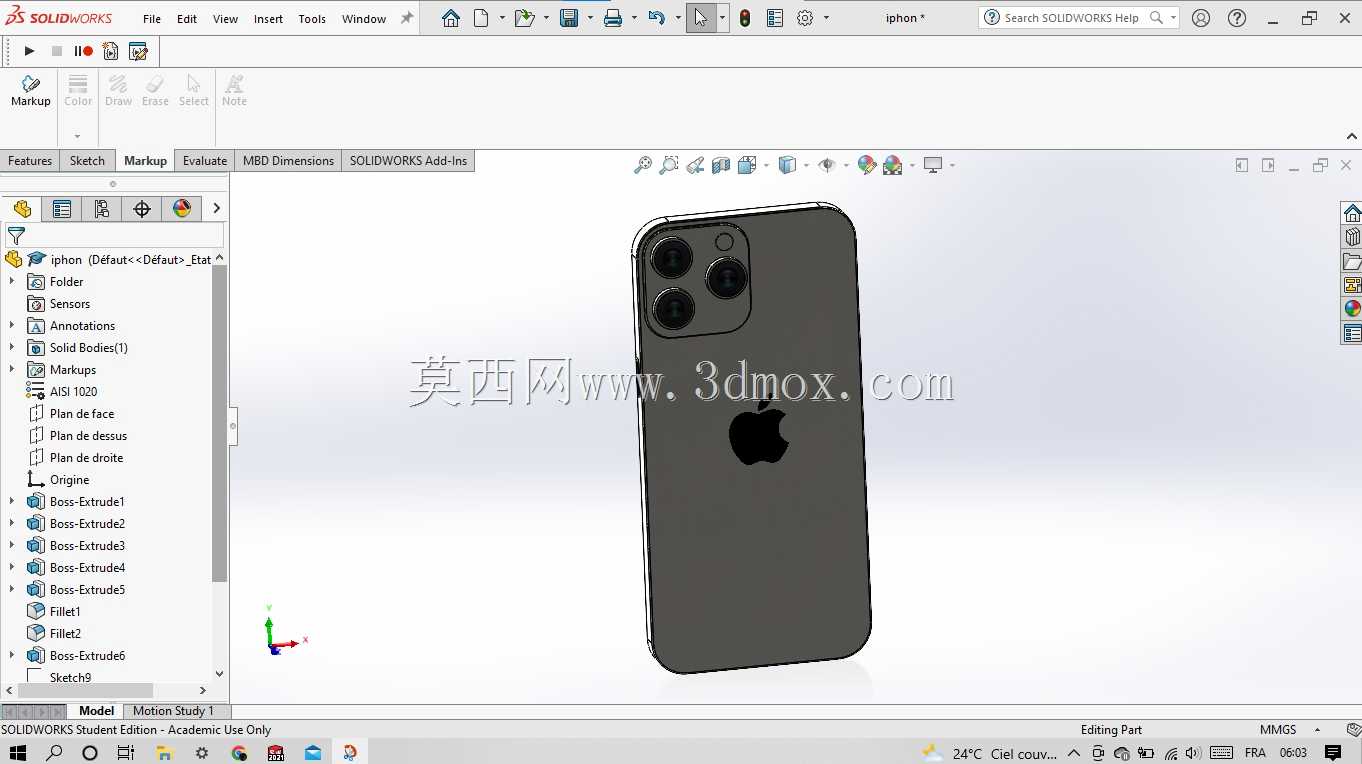Switch to the SOLIDWORKS Add-Ins tab

408,161
